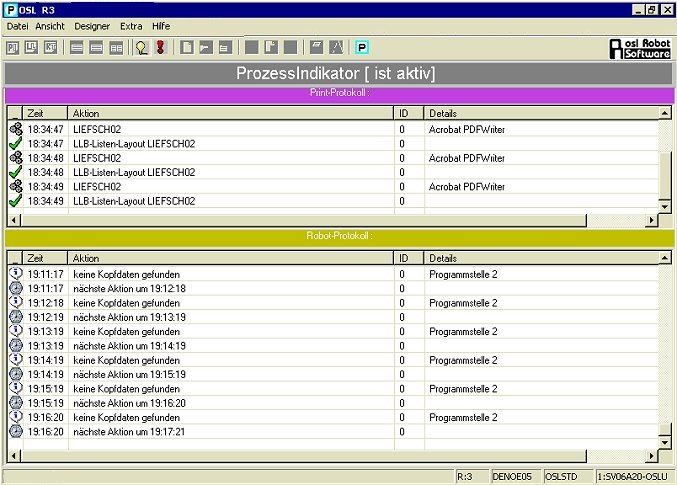Click info icon of 19:11:17 keine Kopfdaten row

16,273
